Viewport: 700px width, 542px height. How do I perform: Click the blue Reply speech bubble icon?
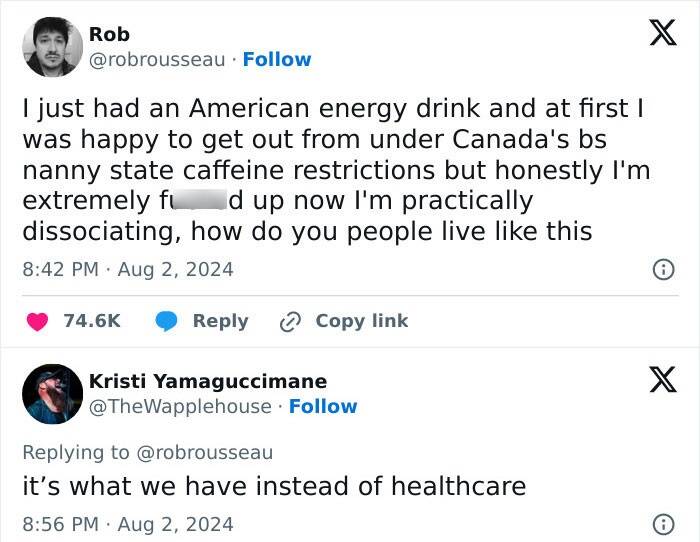click(166, 321)
